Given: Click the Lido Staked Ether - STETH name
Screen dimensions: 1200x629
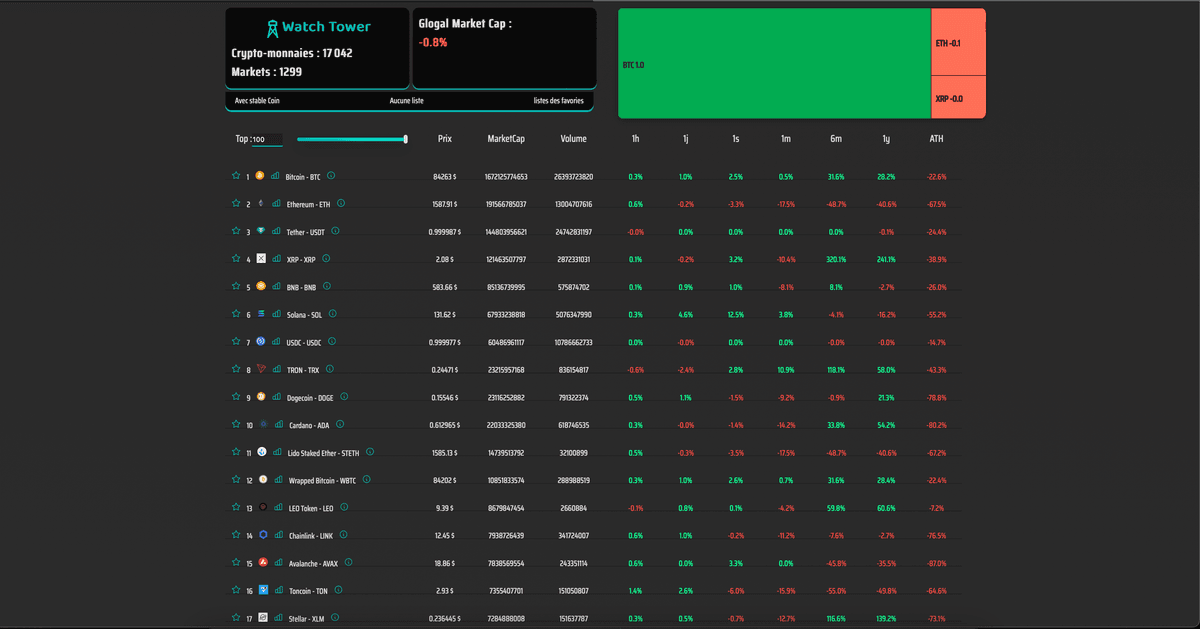Looking at the screenshot, I should tap(323, 453).
